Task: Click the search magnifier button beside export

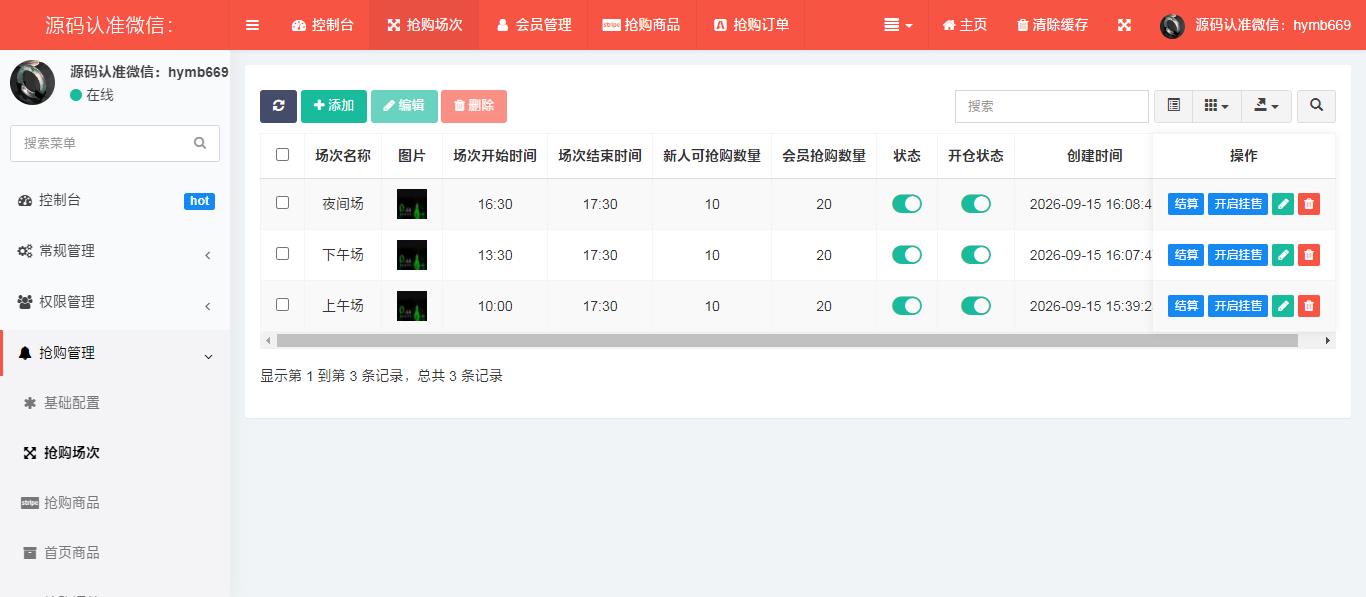Action: (x=1316, y=106)
